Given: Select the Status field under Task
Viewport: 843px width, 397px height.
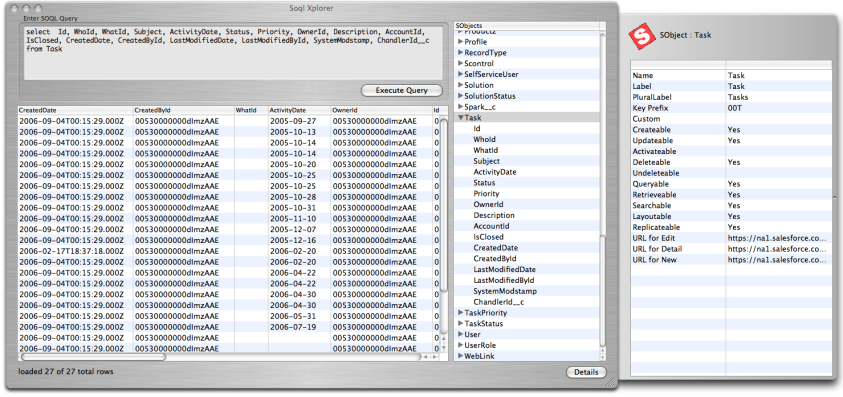Looking at the screenshot, I should (484, 183).
